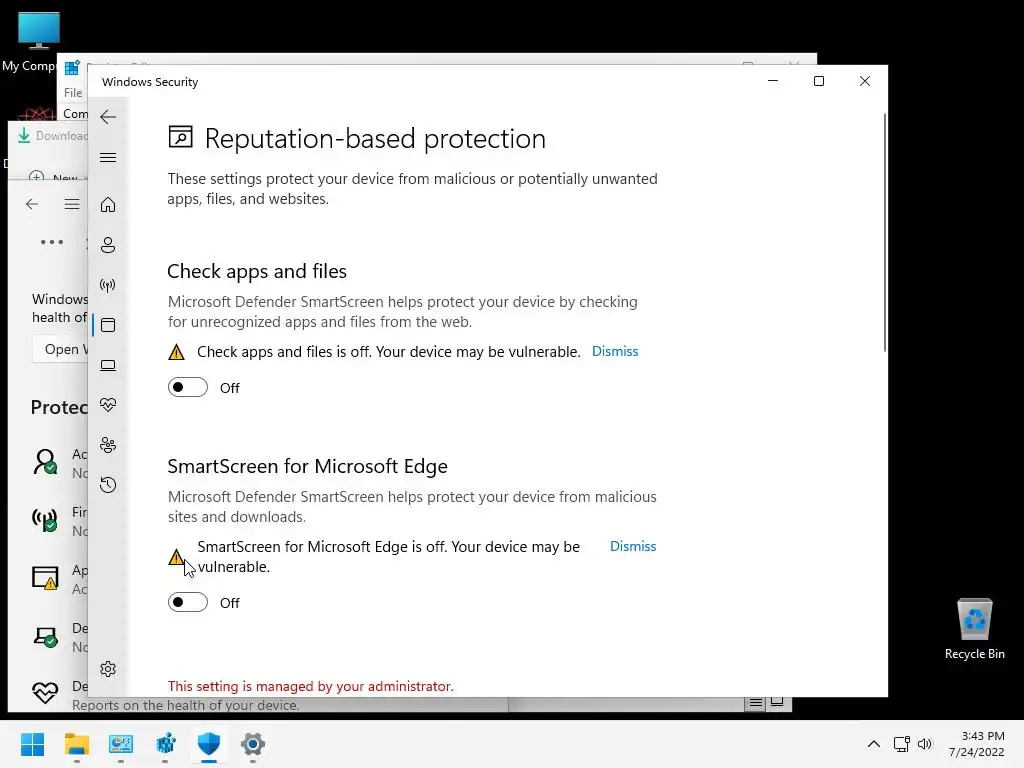Viewport: 1024px width, 768px height.
Task: Open the File menu in the background window
Action: (x=73, y=93)
